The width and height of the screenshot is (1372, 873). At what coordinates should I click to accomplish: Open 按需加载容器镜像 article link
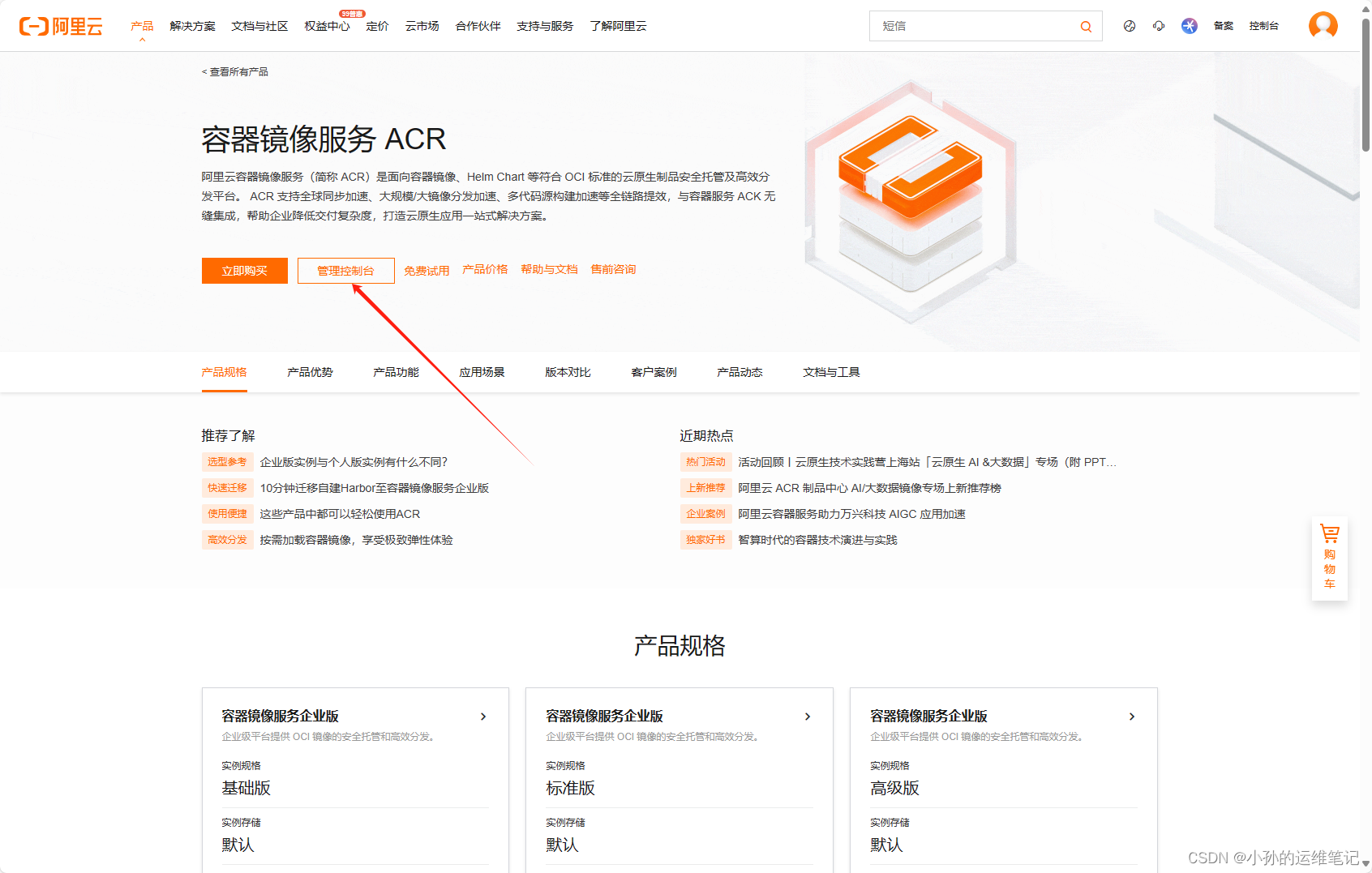coord(356,540)
